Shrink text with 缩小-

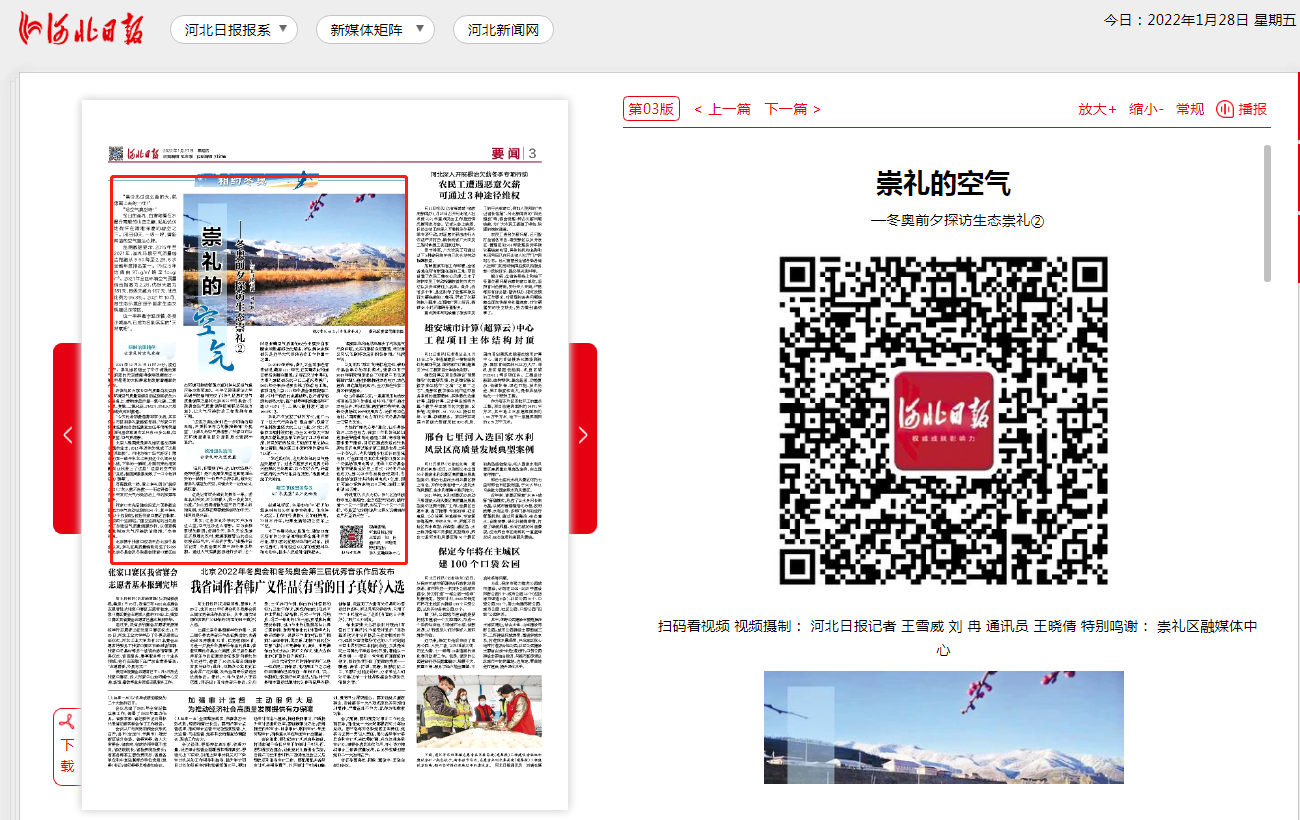tap(1146, 109)
